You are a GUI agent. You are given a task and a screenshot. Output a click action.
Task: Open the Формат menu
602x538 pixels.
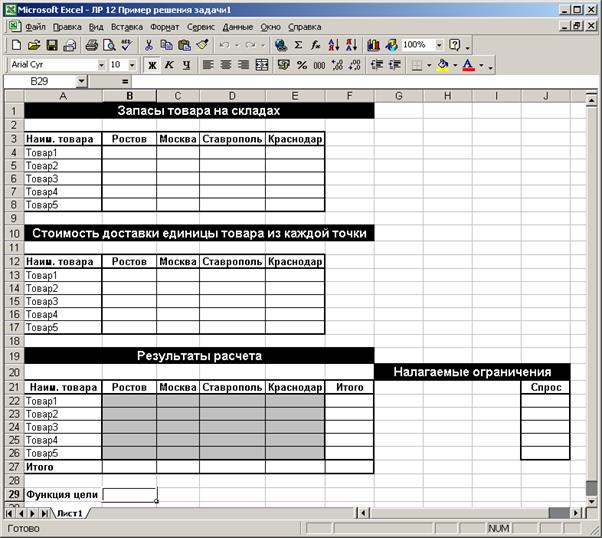[x=165, y=27]
